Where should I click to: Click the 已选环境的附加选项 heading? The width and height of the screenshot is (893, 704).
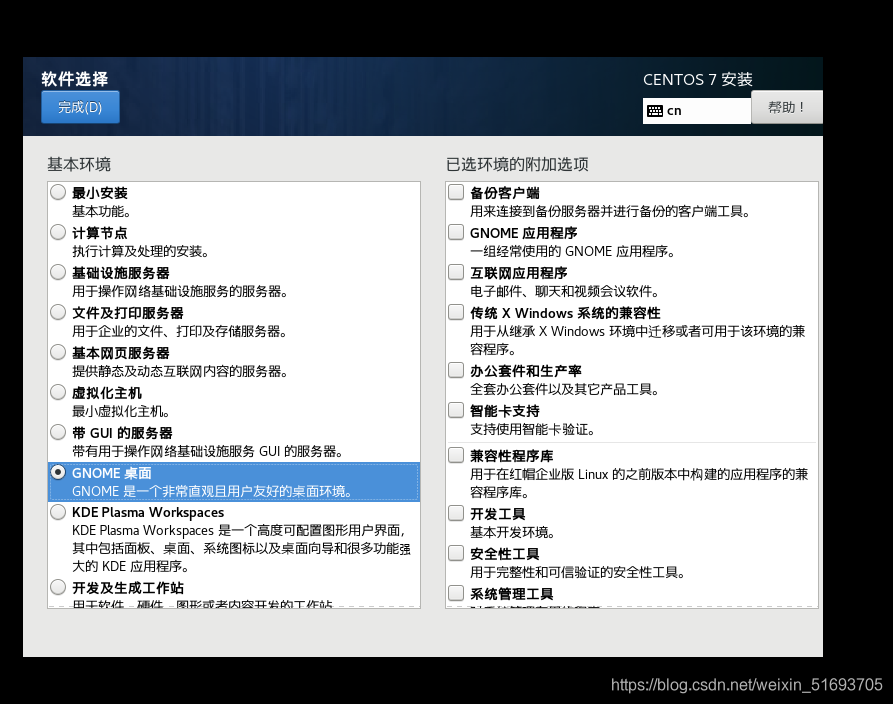[517, 165]
